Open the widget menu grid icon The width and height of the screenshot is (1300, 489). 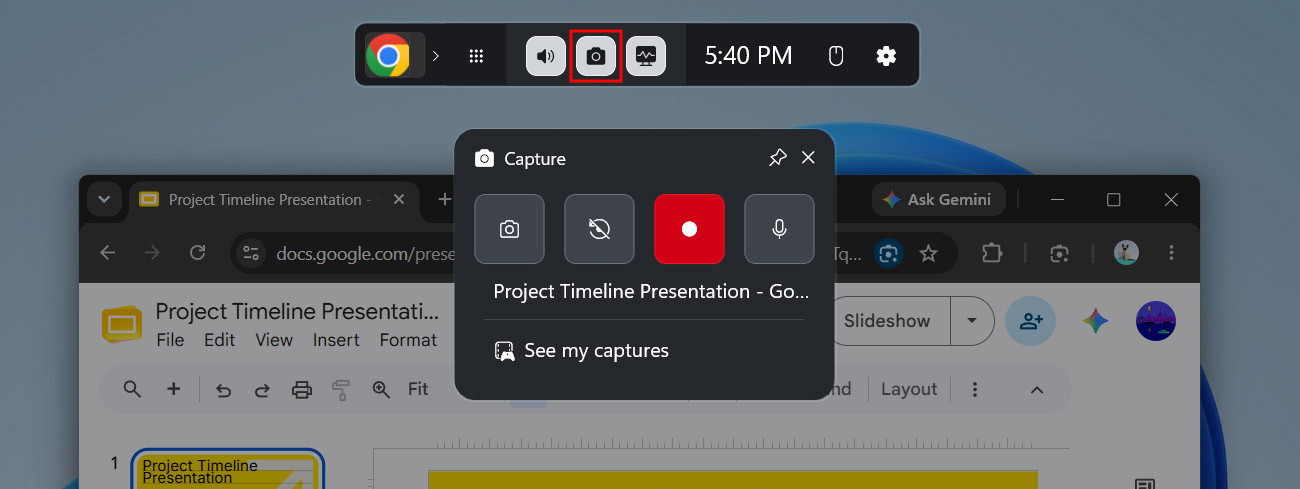point(476,56)
